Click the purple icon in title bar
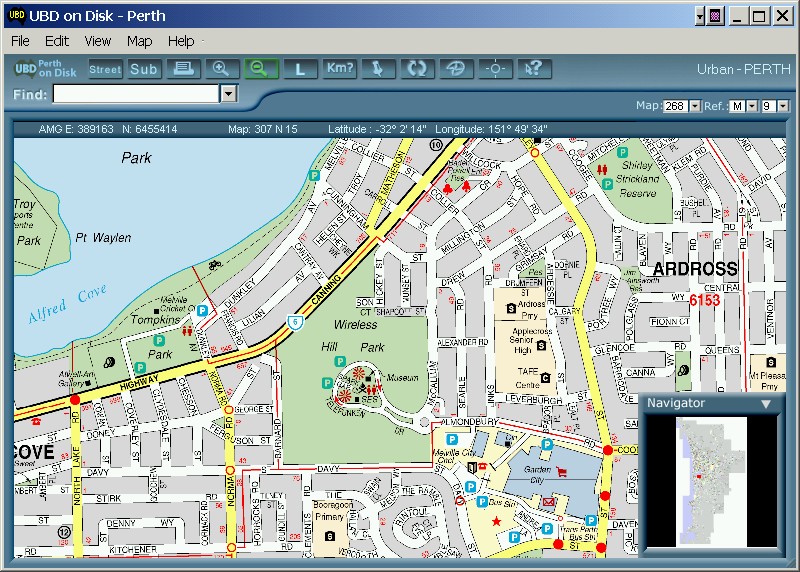This screenshot has height=572, width=800. pyautogui.click(x=715, y=16)
